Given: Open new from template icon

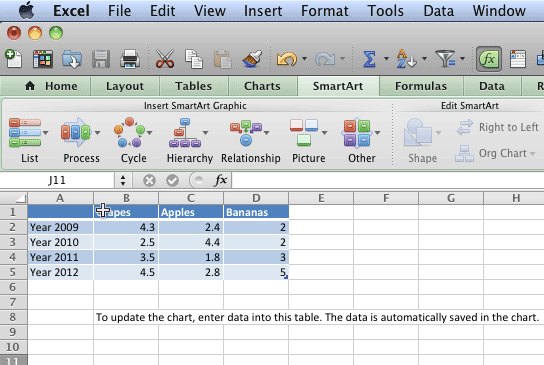Looking at the screenshot, I should coord(43,59).
